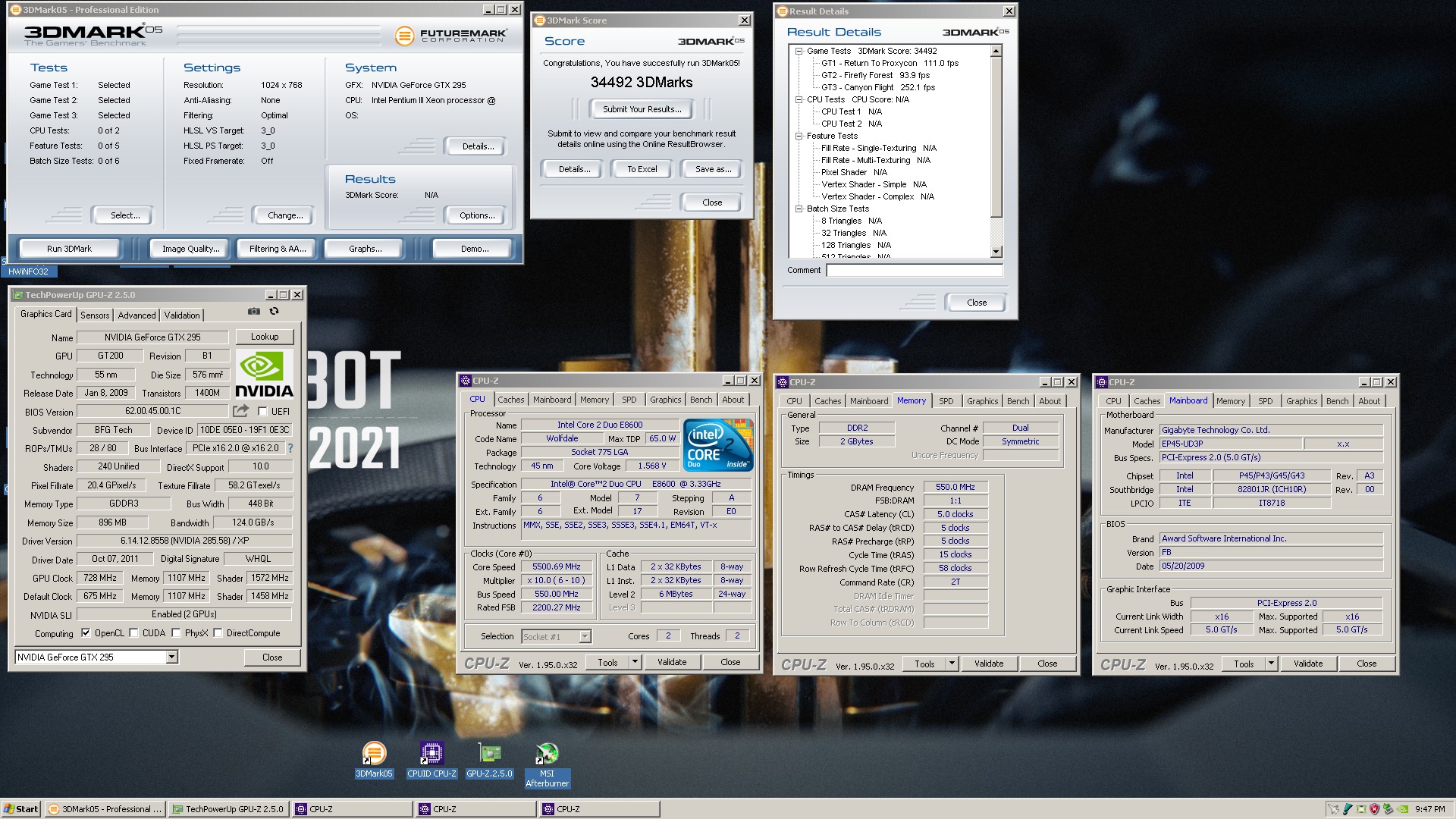This screenshot has height=819, width=1456.
Task: Click the green X tray icon
Action: (x=1361, y=809)
